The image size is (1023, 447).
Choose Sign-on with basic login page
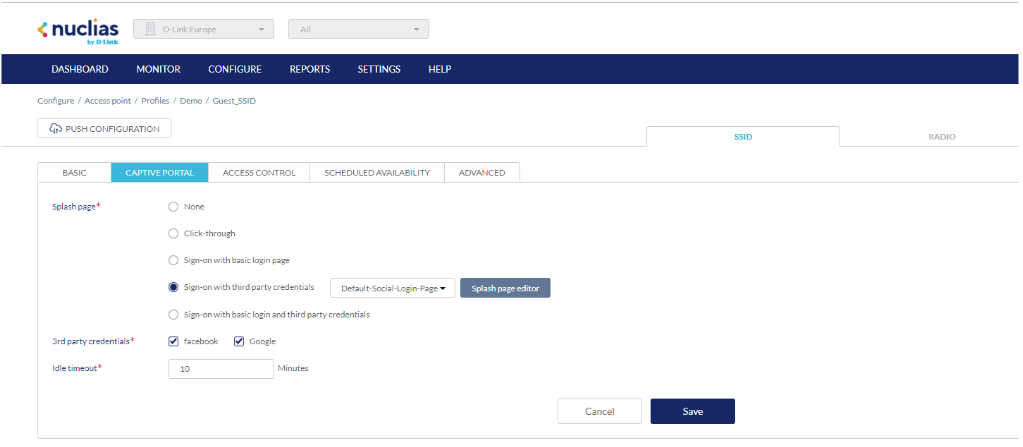click(x=174, y=260)
